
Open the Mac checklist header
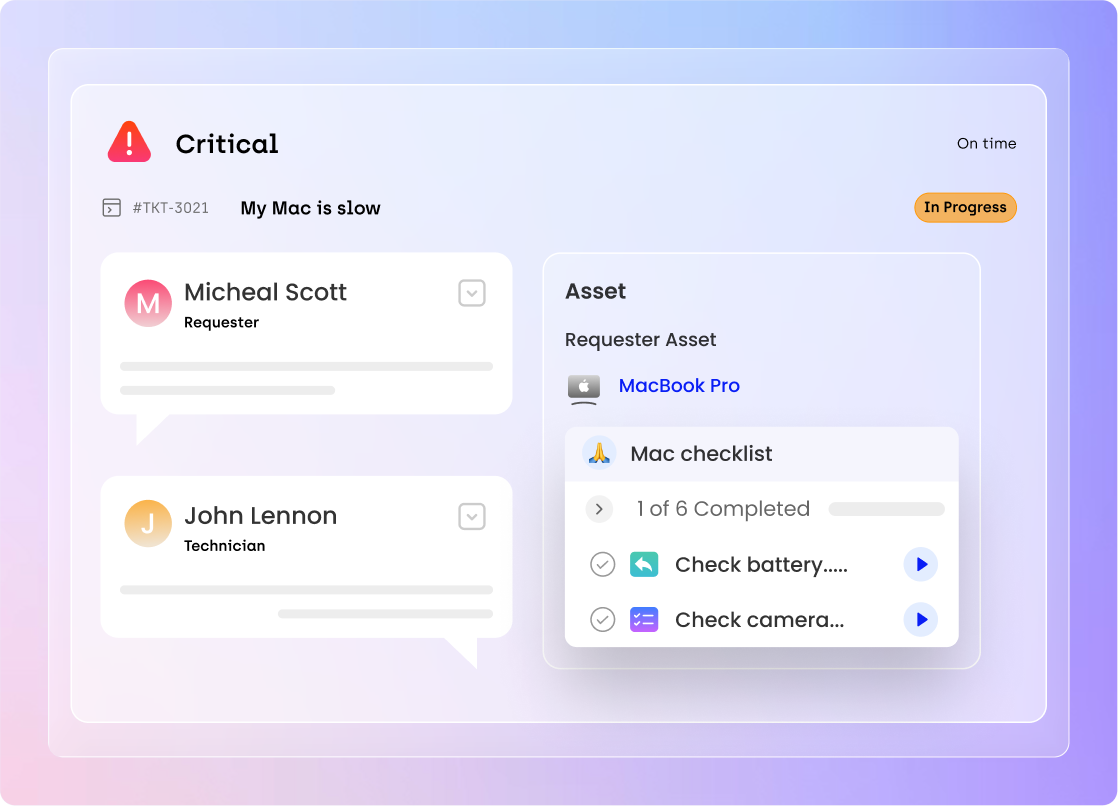(x=701, y=454)
